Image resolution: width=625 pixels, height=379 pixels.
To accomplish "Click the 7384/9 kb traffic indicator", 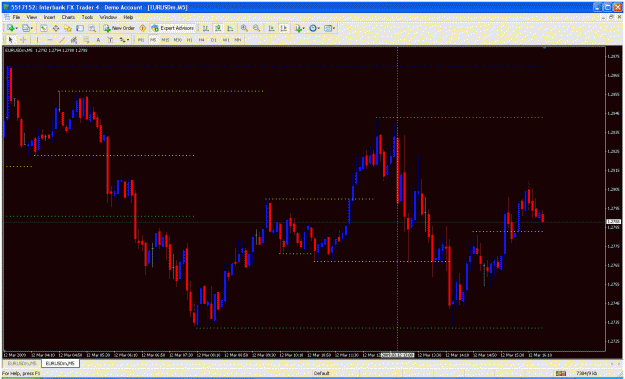I will [x=586, y=373].
